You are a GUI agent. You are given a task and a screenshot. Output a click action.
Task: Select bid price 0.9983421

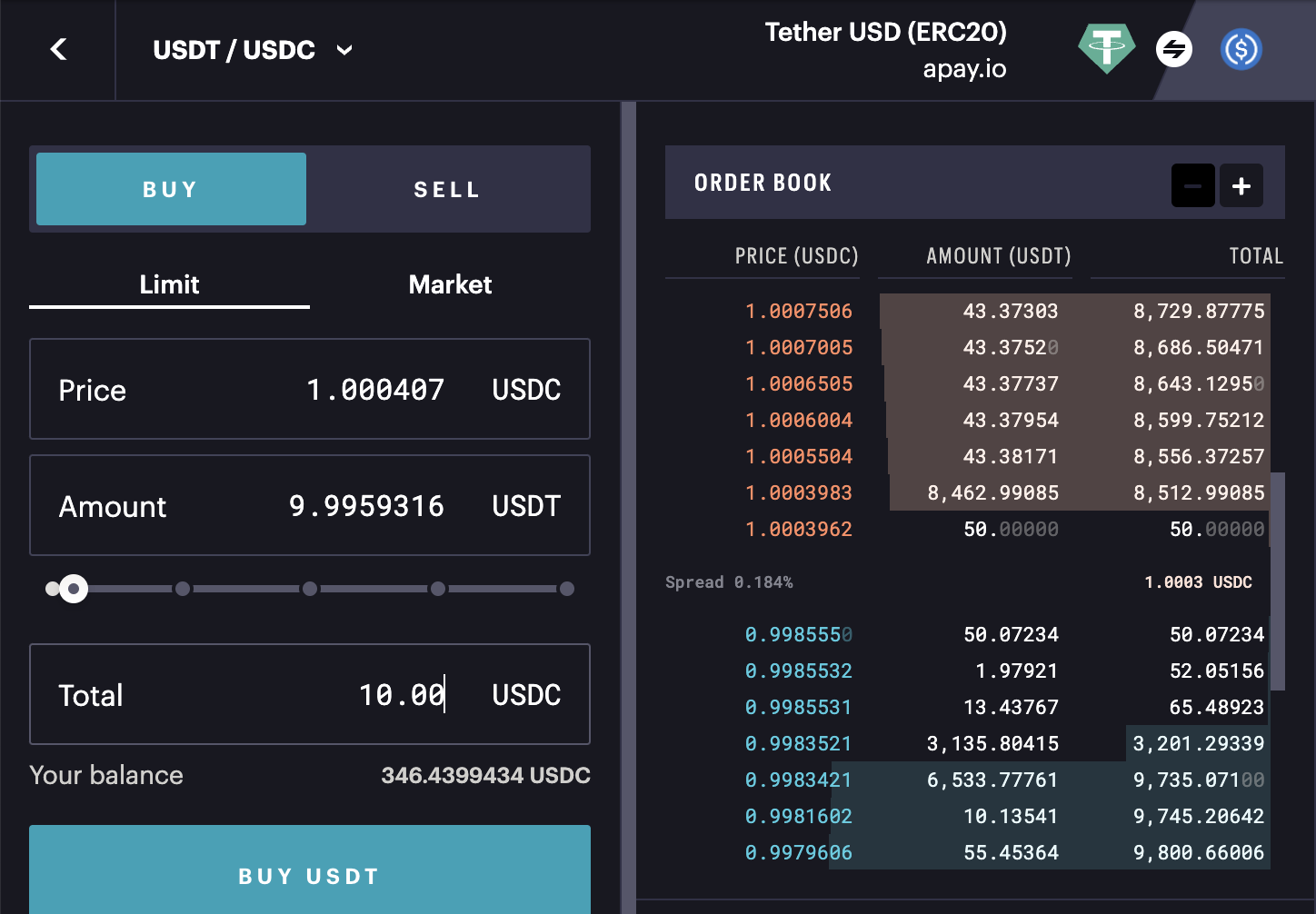799,780
